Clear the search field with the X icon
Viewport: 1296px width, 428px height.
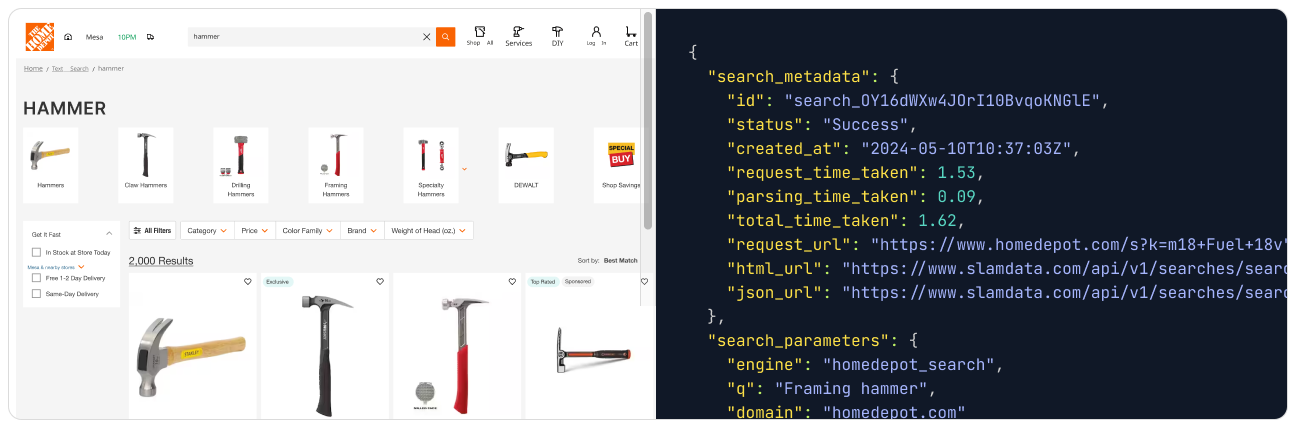coord(427,37)
